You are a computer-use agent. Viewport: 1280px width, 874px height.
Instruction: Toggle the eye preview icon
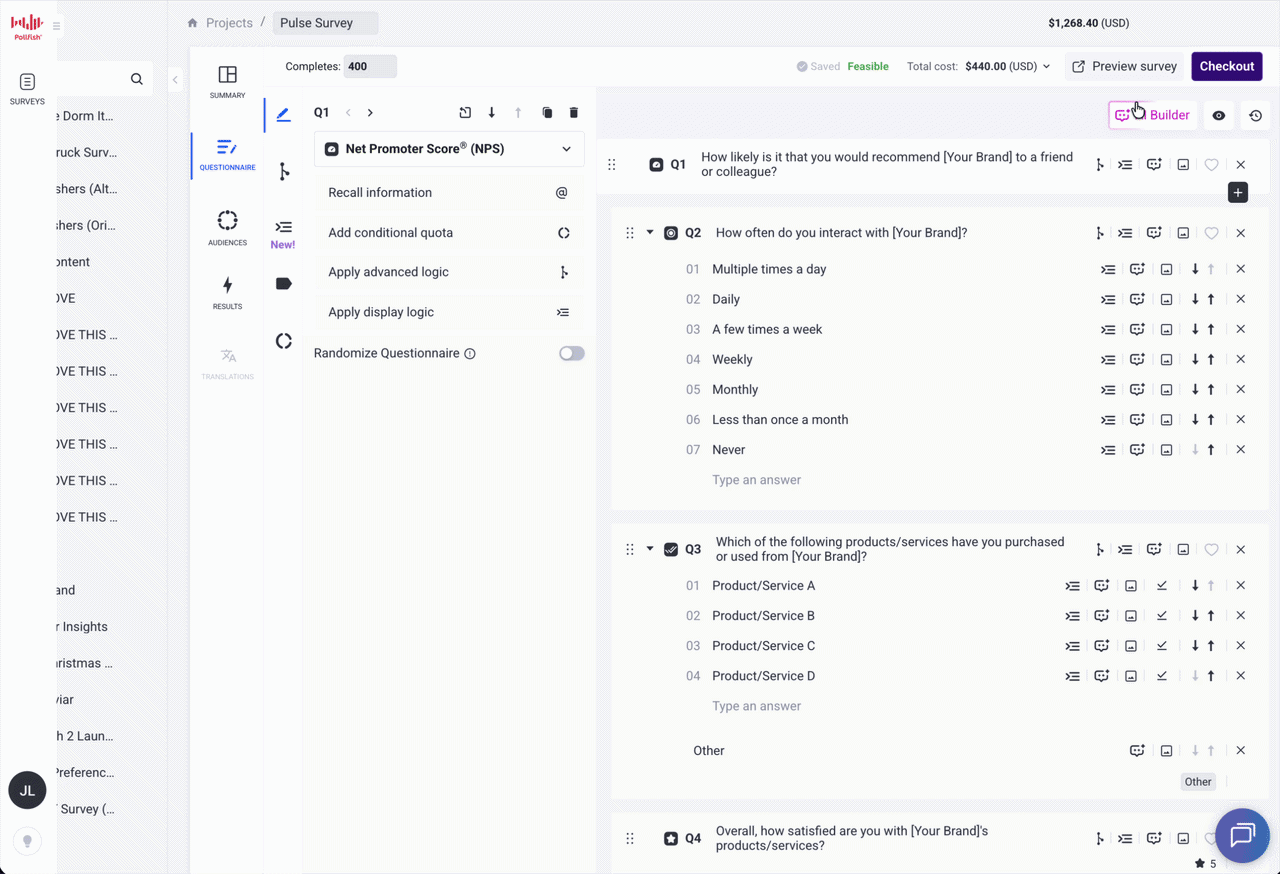(1219, 116)
